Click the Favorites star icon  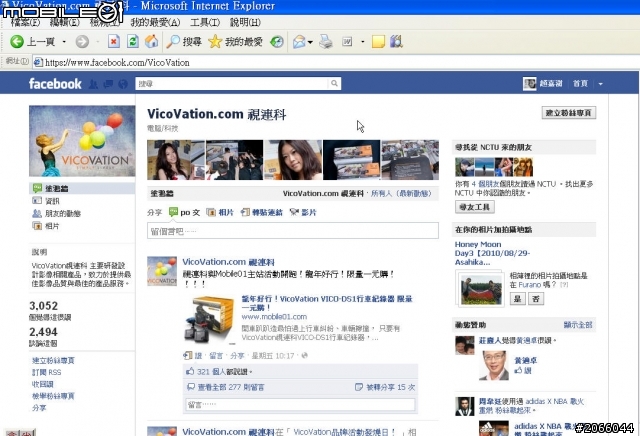tap(215, 41)
